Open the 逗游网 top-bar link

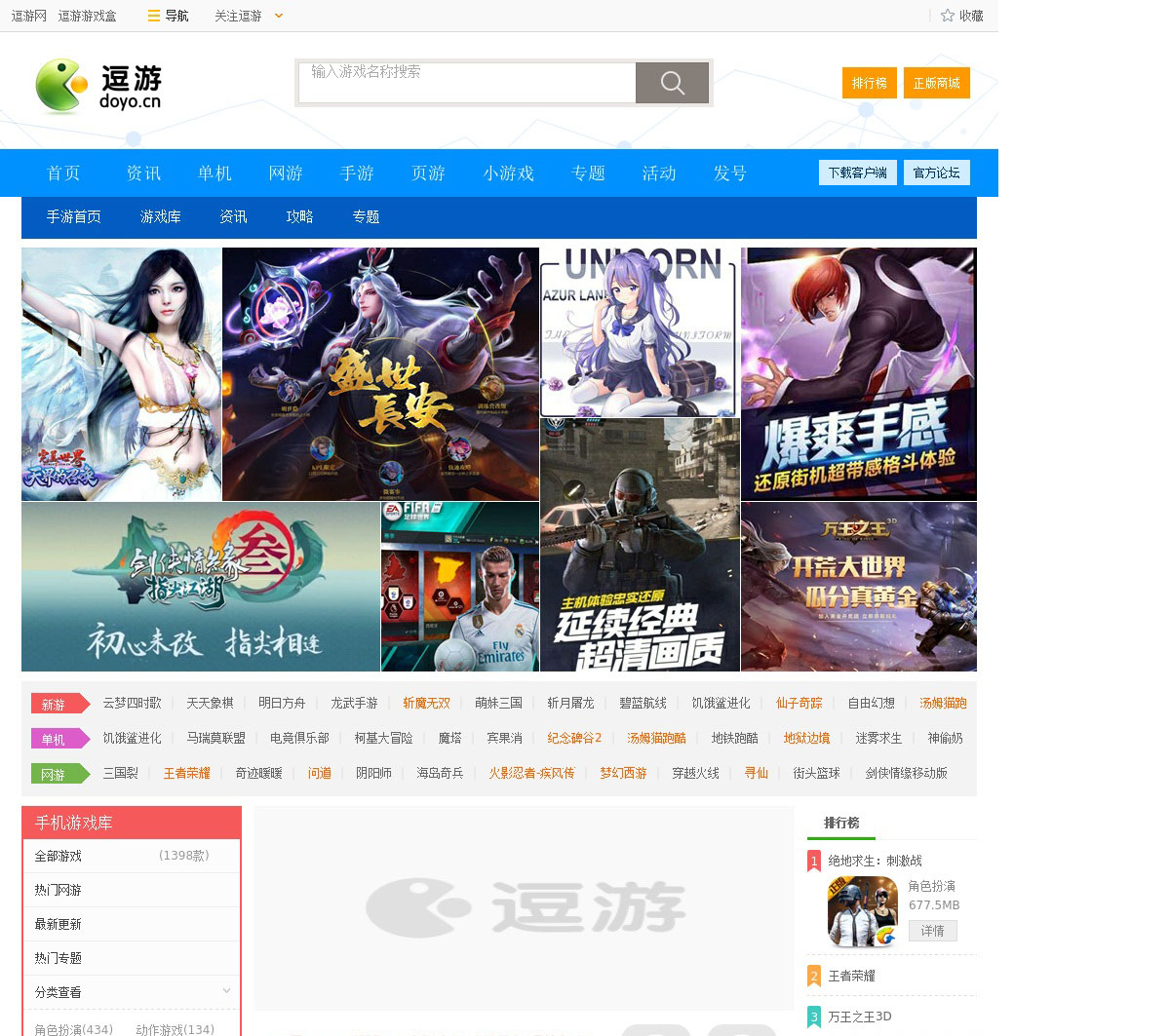point(28,16)
